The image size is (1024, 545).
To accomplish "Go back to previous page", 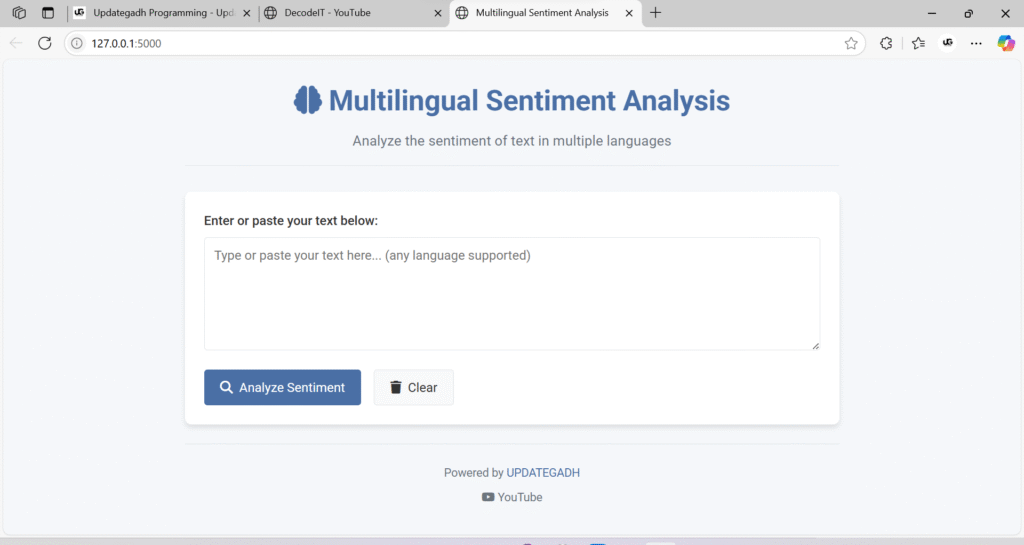I will [16, 43].
